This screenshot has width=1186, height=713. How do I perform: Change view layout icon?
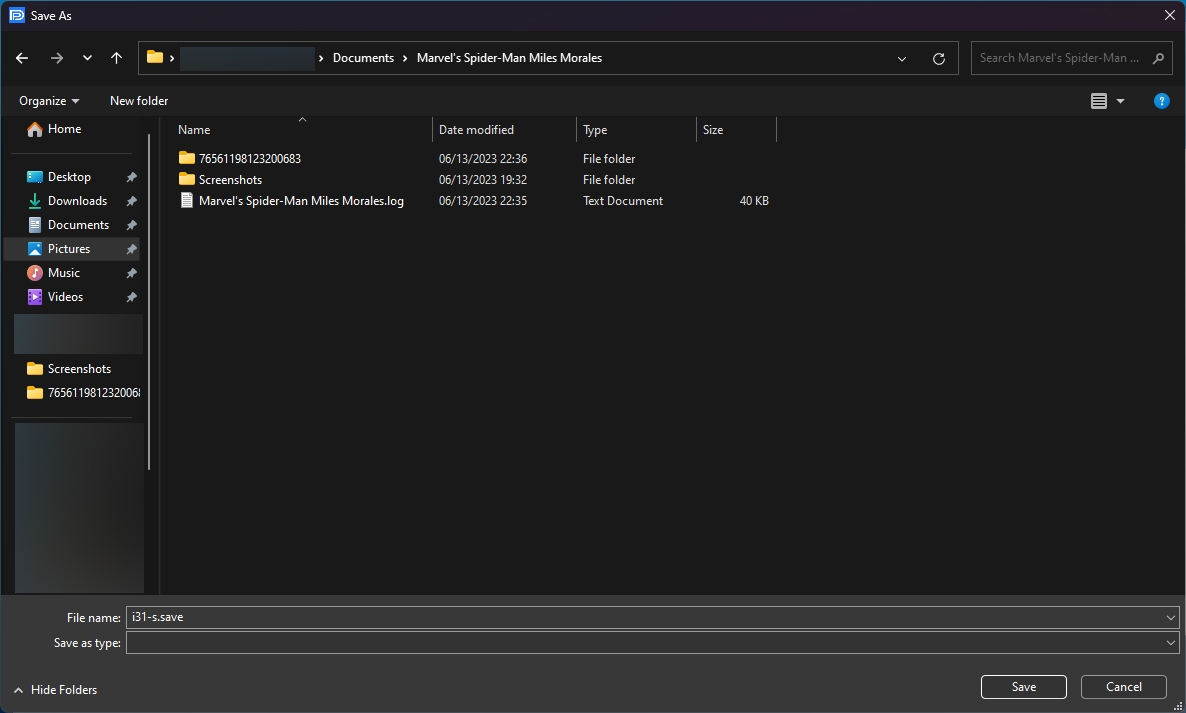coord(1099,101)
